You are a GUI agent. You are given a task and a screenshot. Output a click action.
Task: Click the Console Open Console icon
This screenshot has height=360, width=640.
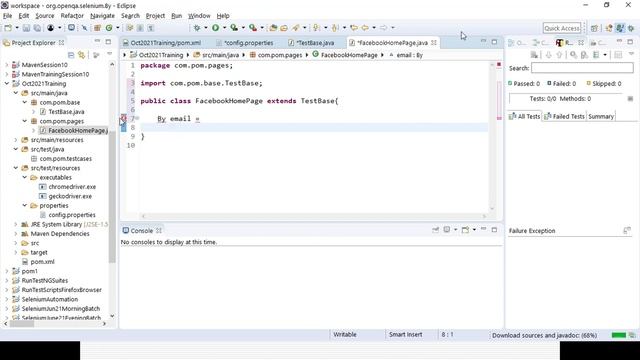tap(465, 230)
